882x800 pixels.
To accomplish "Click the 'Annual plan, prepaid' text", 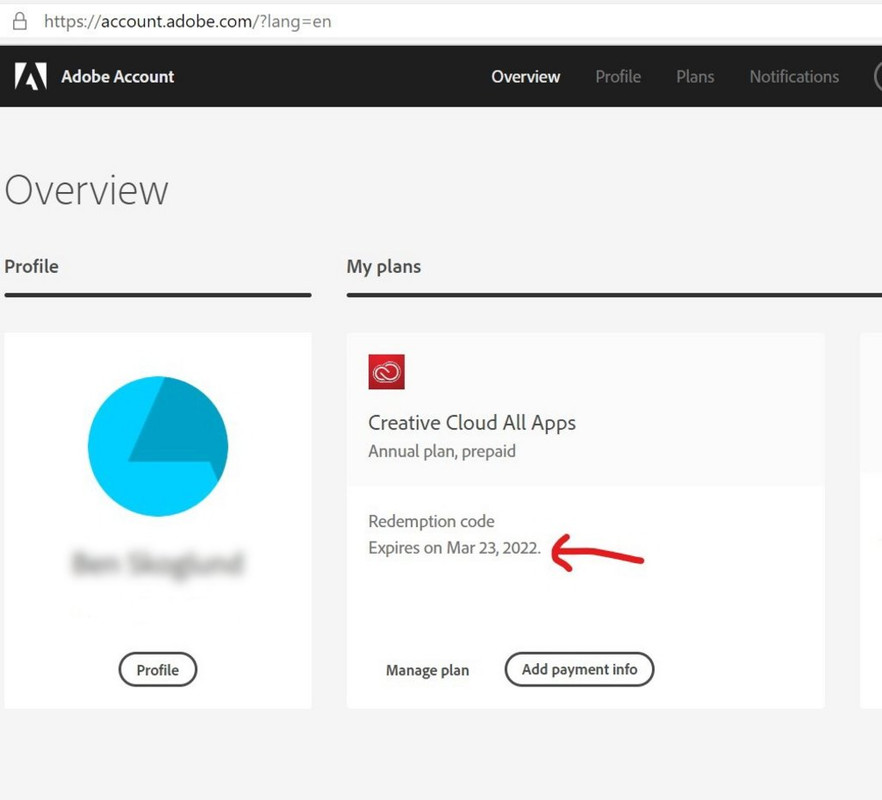I will point(442,451).
